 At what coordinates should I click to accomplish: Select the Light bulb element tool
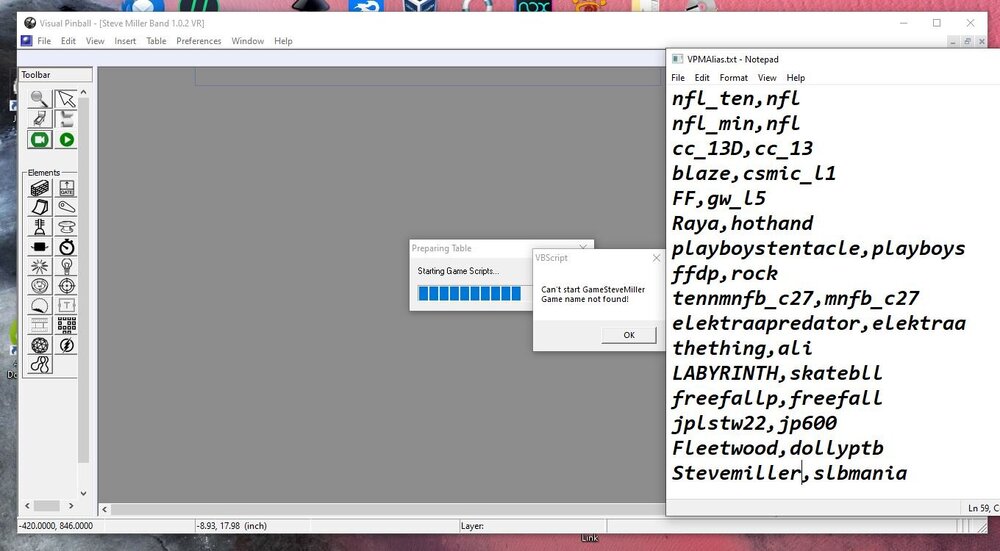[66, 267]
